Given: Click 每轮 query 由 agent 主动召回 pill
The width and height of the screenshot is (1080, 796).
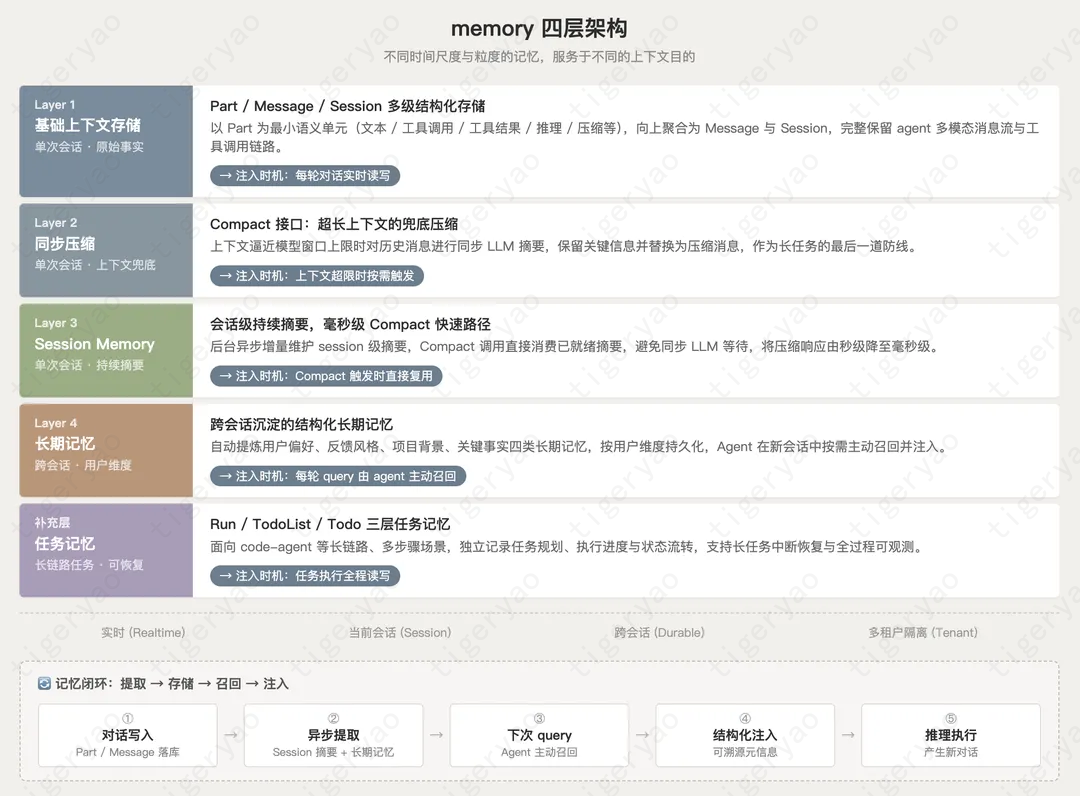Looking at the screenshot, I should pos(338,476).
